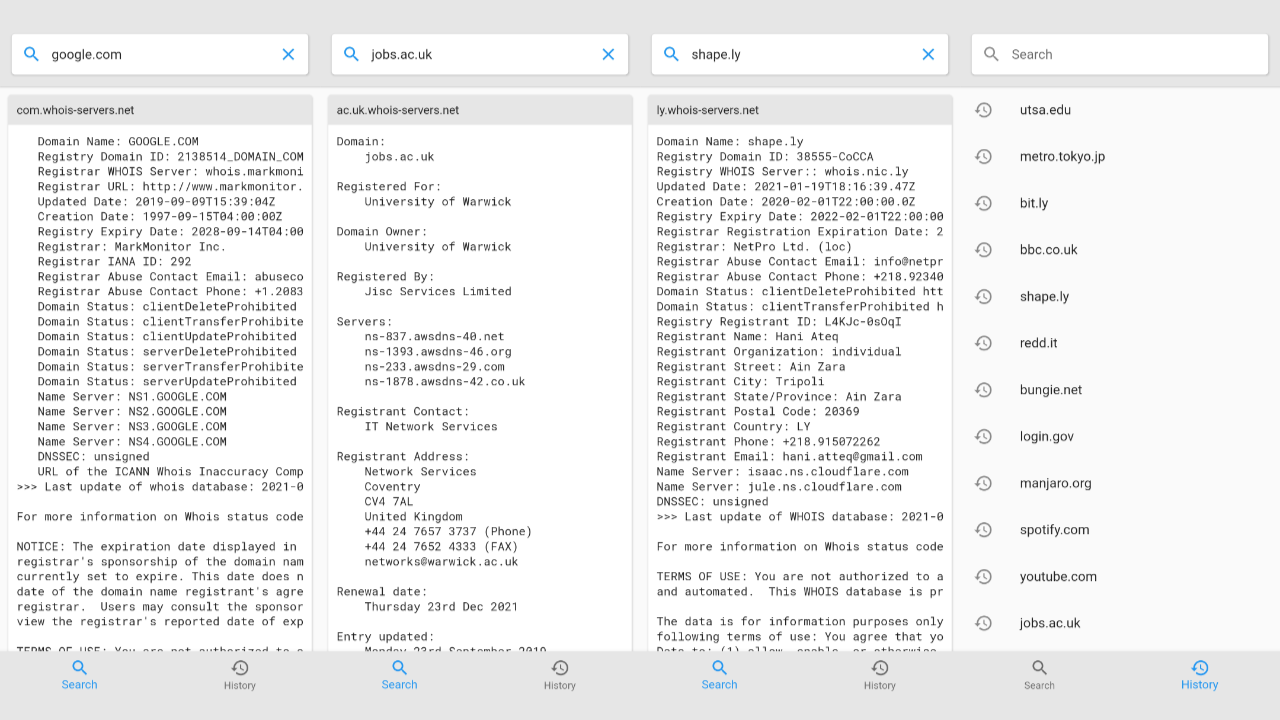The height and width of the screenshot is (720, 1280).
Task: Switch to Search tab in shape.ly screen
Action: pyautogui.click(x=719, y=675)
